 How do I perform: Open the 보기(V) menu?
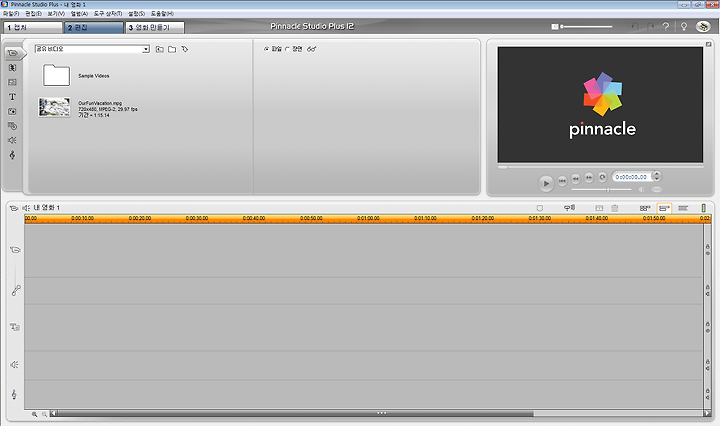click(x=56, y=14)
